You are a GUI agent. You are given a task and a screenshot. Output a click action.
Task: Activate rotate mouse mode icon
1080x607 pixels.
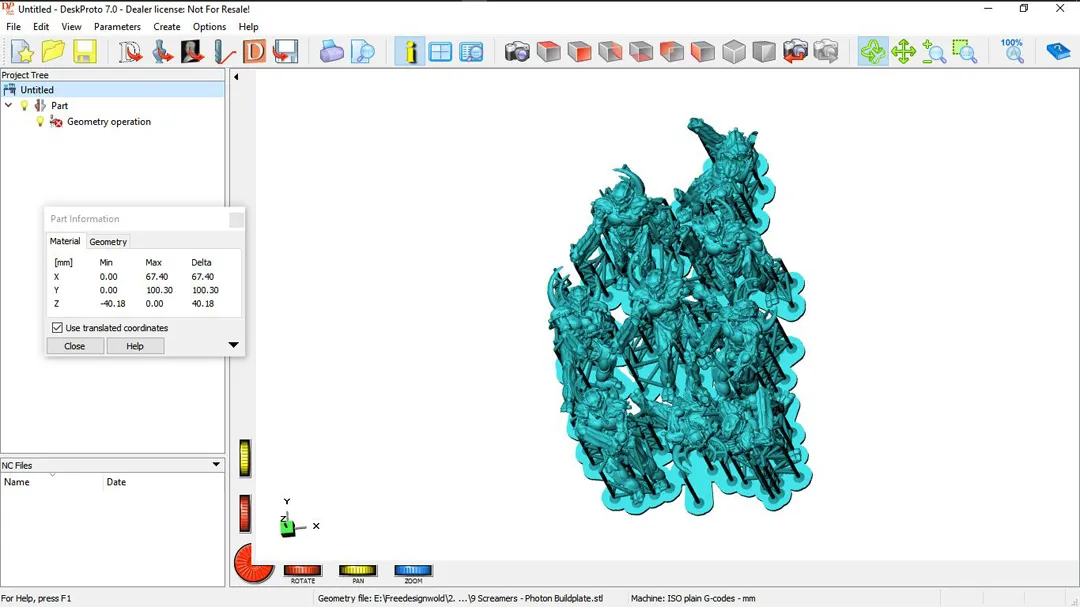(873, 52)
